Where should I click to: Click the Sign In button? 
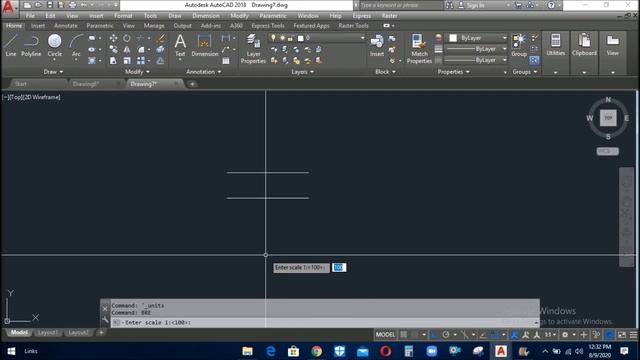click(476, 5)
